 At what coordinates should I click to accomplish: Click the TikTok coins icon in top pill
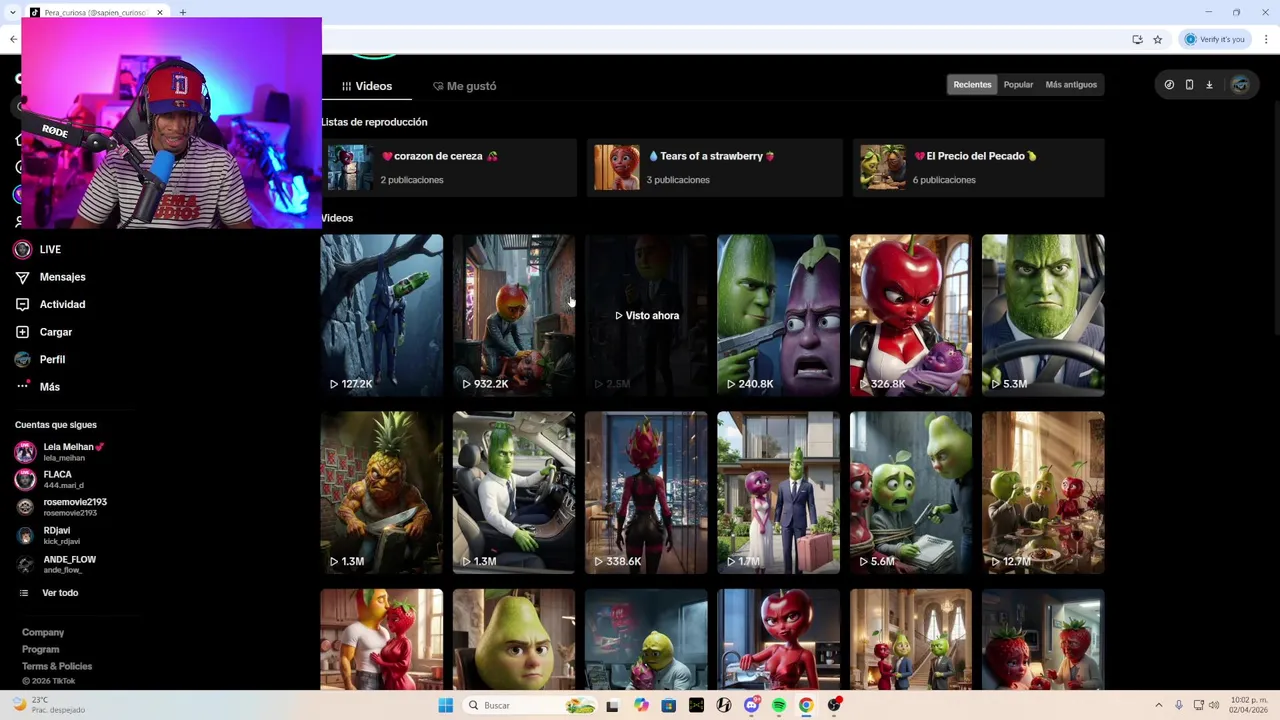click(x=1169, y=85)
